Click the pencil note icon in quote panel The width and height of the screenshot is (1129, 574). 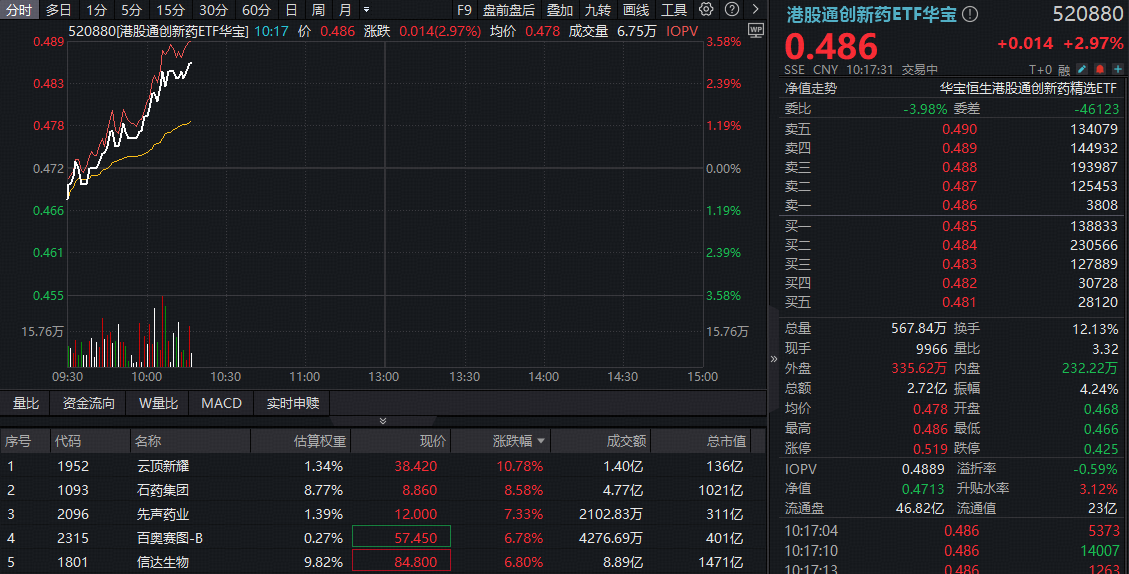pos(1082,70)
